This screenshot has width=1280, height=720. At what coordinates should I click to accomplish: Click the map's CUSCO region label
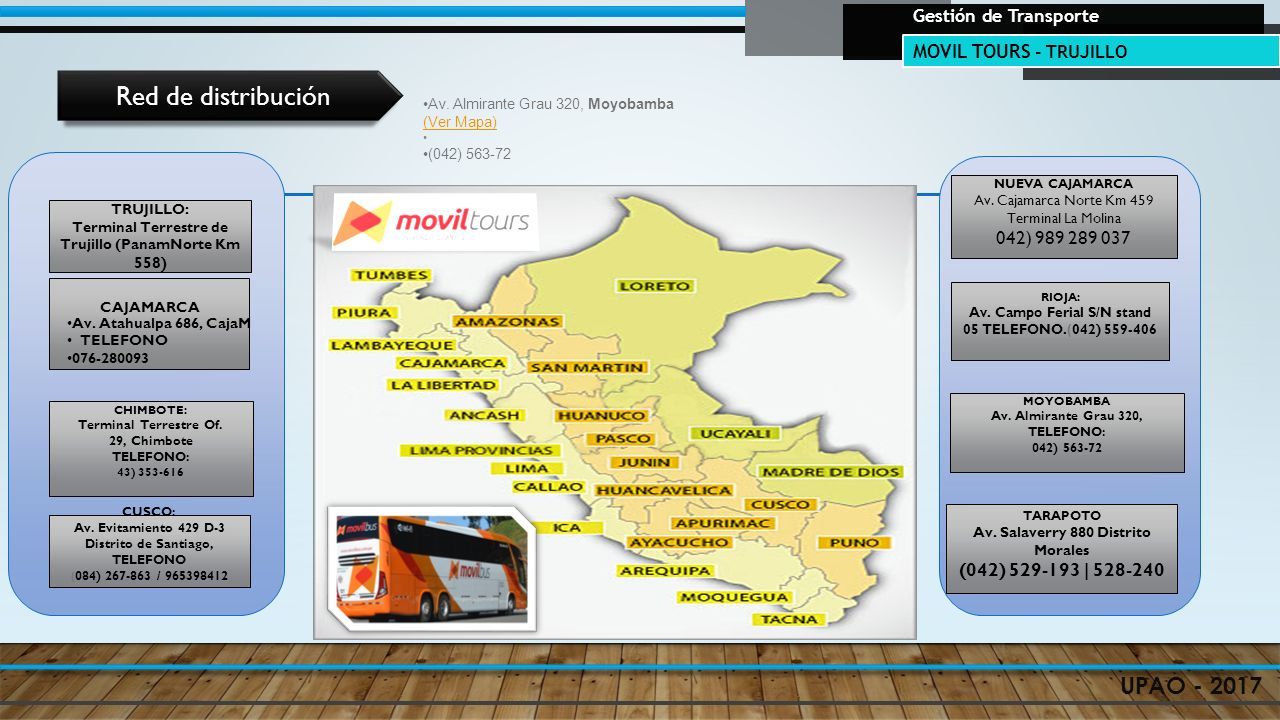click(780, 505)
